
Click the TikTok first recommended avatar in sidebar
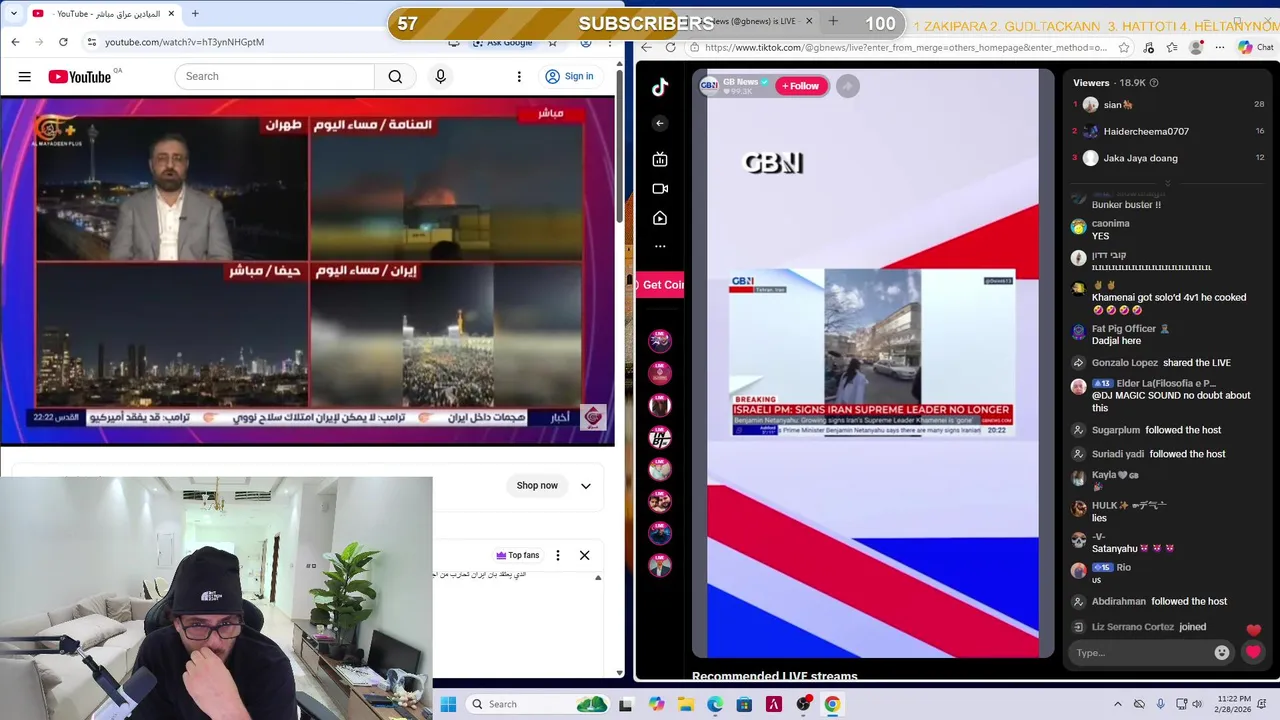[660, 341]
